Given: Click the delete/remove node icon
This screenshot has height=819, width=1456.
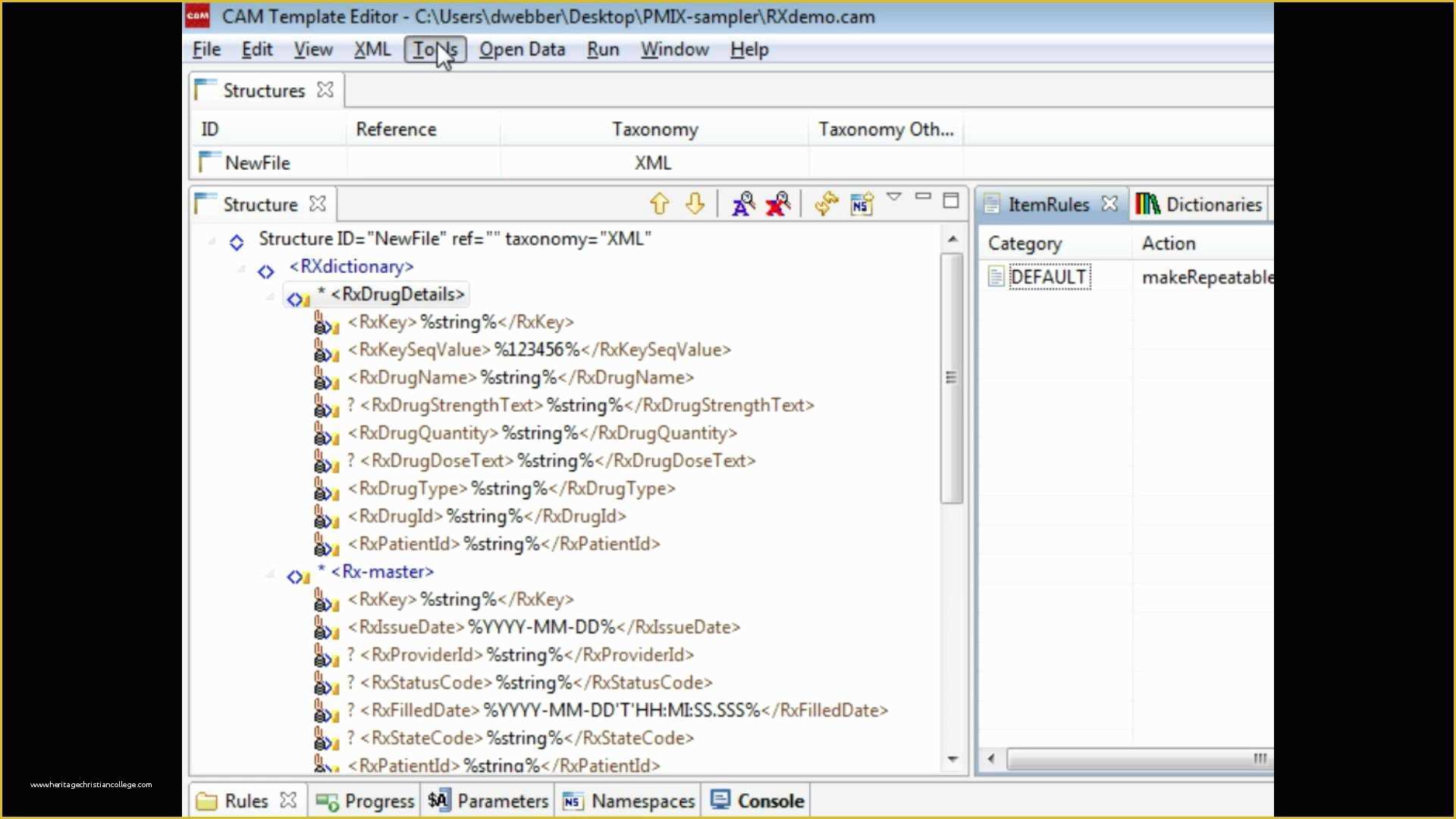Looking at the screenshot, I should [x=779, y=204].
